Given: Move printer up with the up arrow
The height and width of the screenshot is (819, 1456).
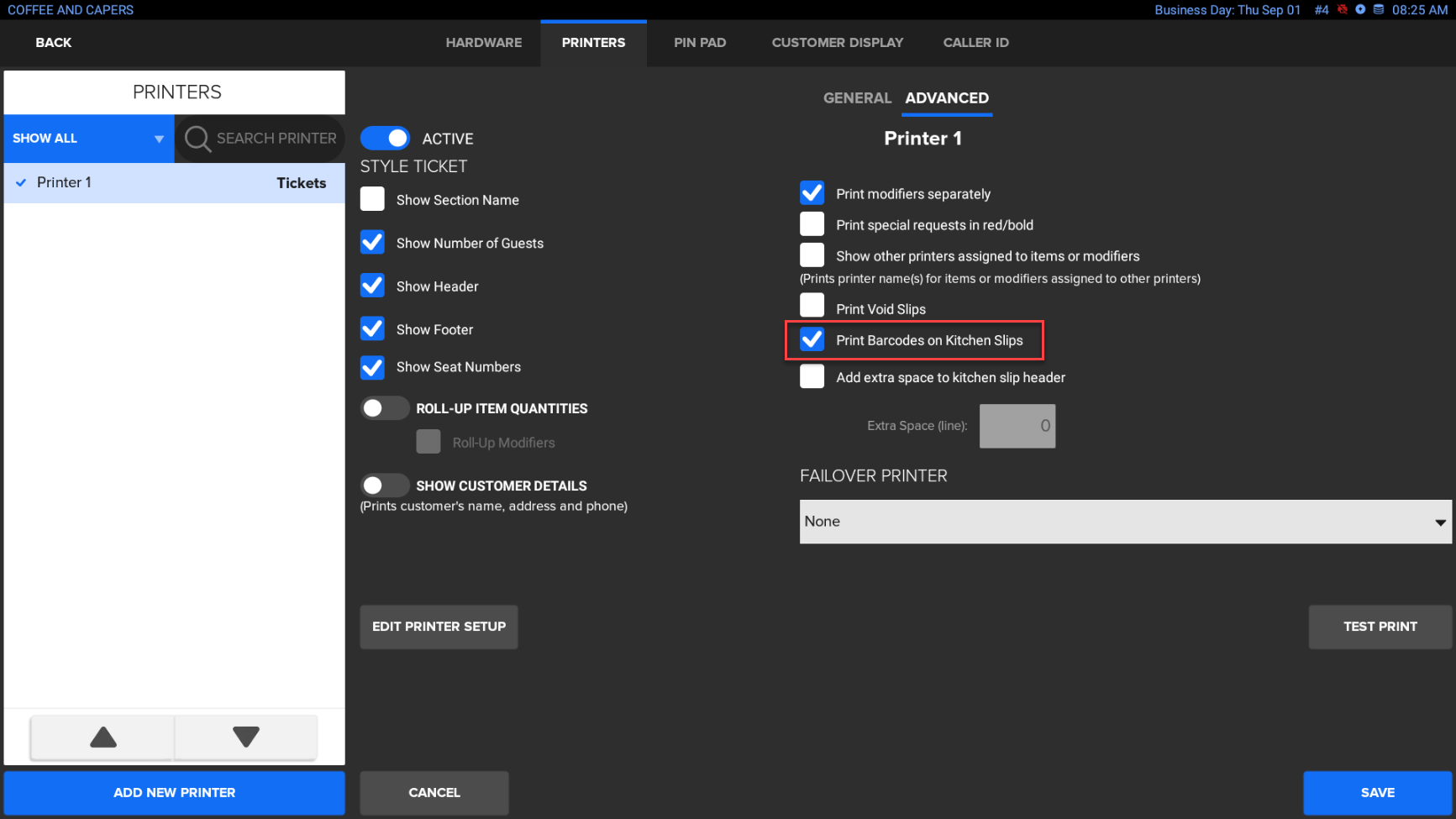Looking at the screenshot, I should coord(102,738).
